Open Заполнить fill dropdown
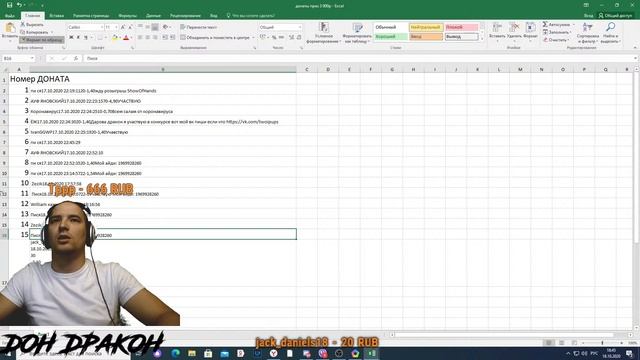Image resolution: width=640 pixels, height=360 pixels. click(558, 32)
